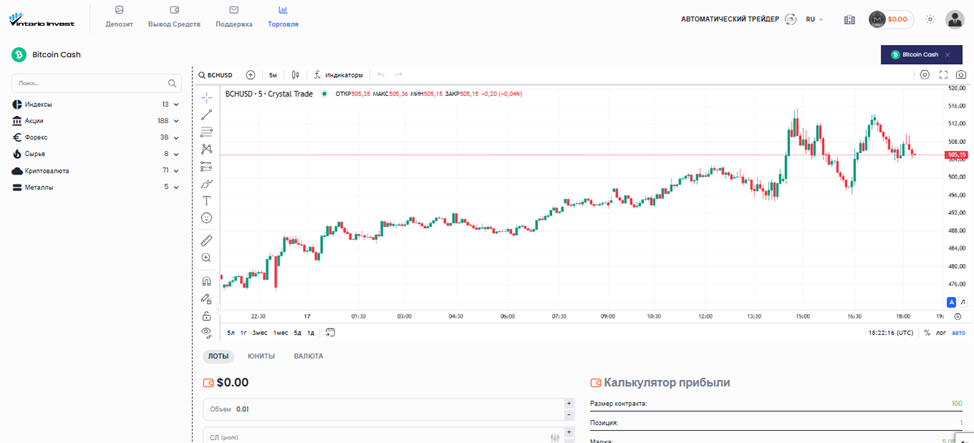Open the Вывод Средств page
This screenshot has width=974, height=443.
[x=175, y=17]
